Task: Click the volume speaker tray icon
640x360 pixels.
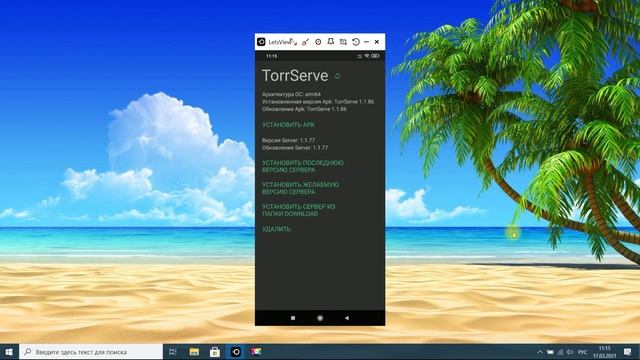Action: point(570,352)
